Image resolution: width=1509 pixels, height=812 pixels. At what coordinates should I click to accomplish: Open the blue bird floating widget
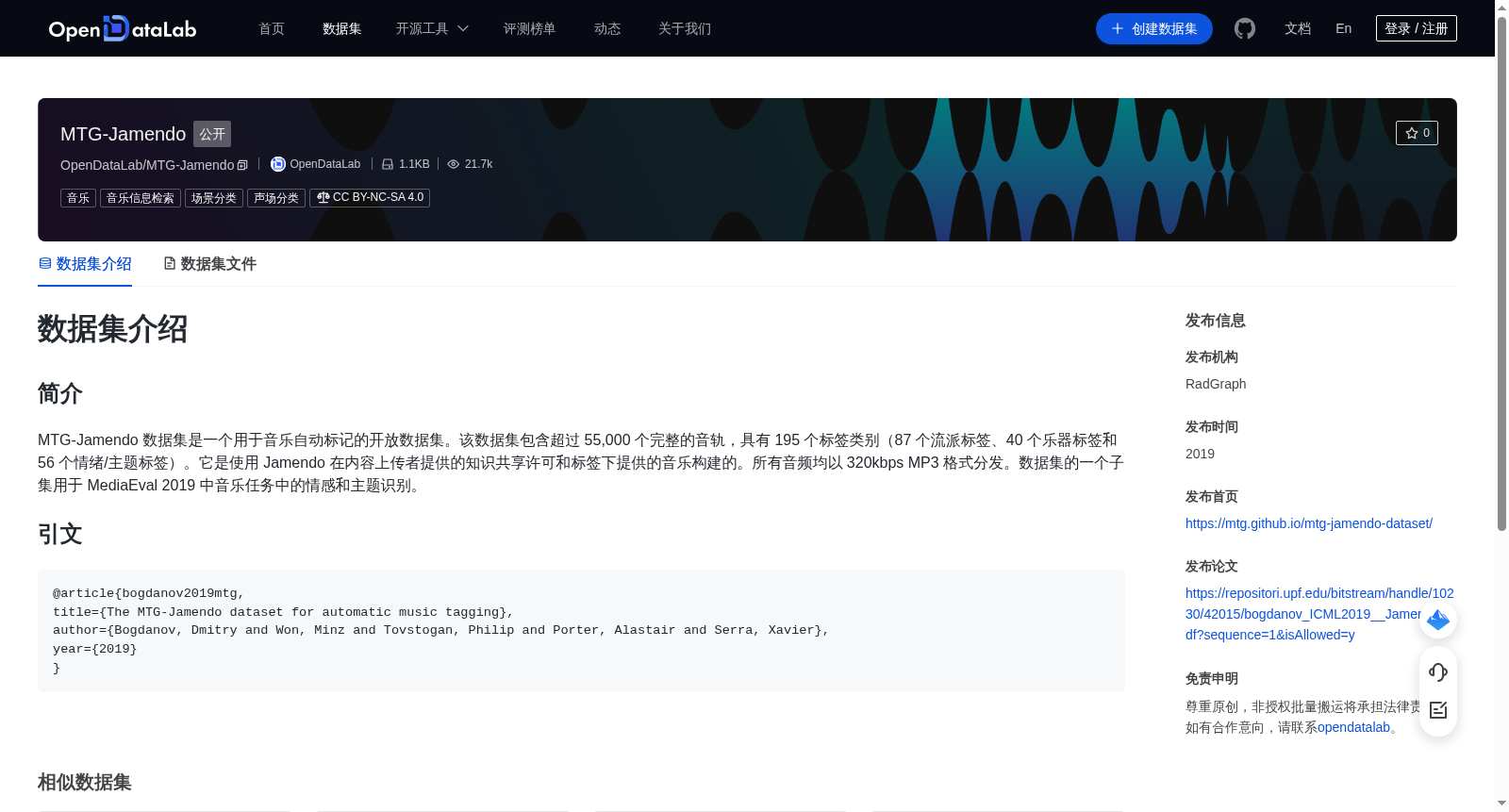[1438, 620]
